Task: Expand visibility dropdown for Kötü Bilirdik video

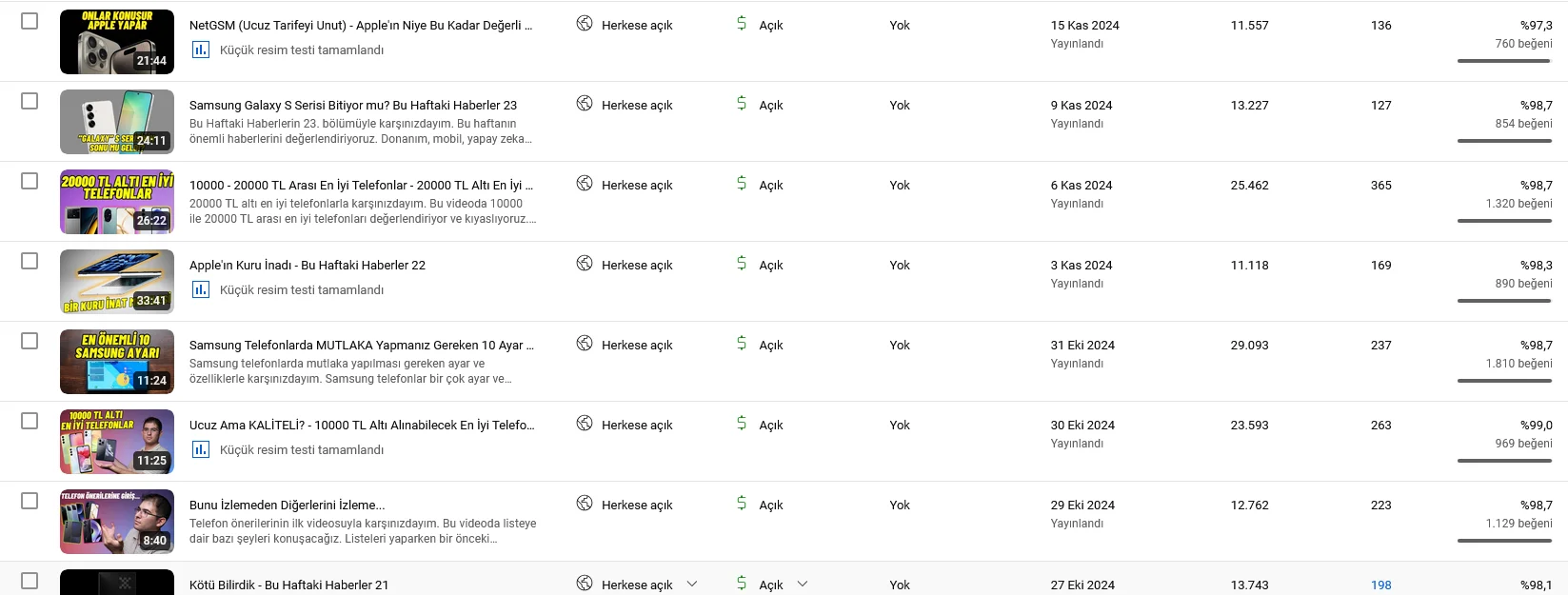Action: tap(692, 584)
